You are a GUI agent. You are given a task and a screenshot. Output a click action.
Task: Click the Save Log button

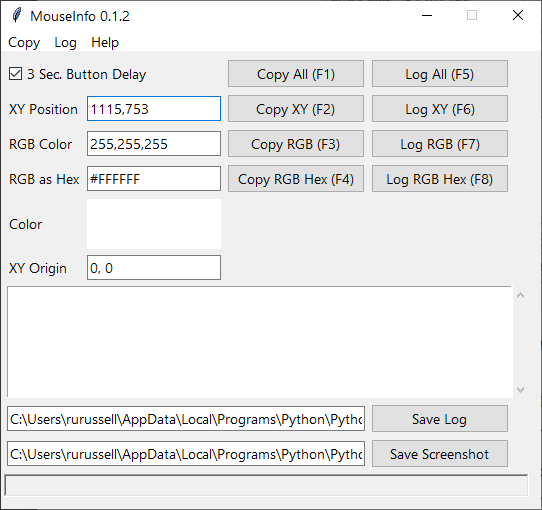[440, 419]
